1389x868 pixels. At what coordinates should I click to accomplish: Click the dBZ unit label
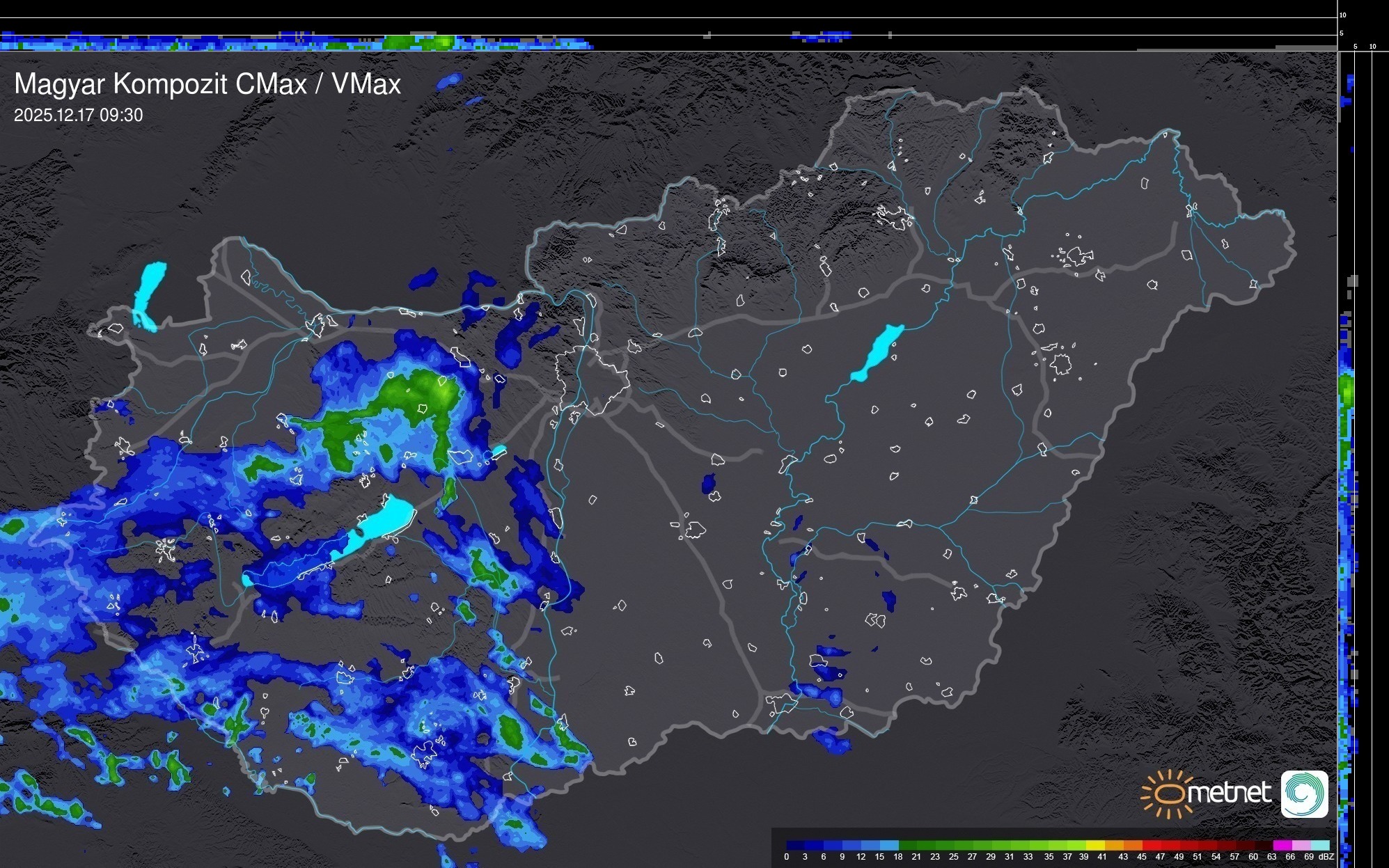(1326, 857)
